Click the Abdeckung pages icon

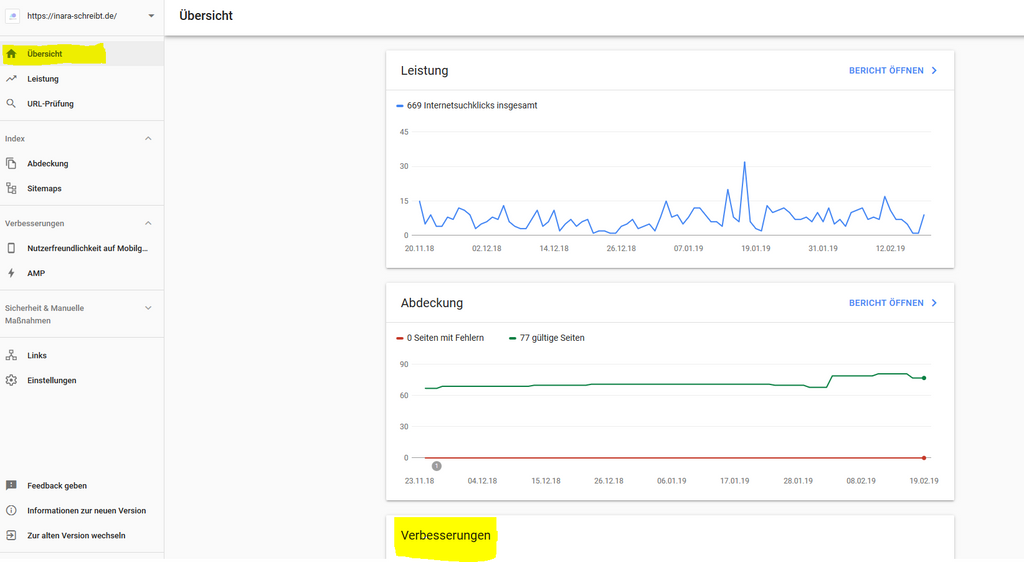pos(11,163)
